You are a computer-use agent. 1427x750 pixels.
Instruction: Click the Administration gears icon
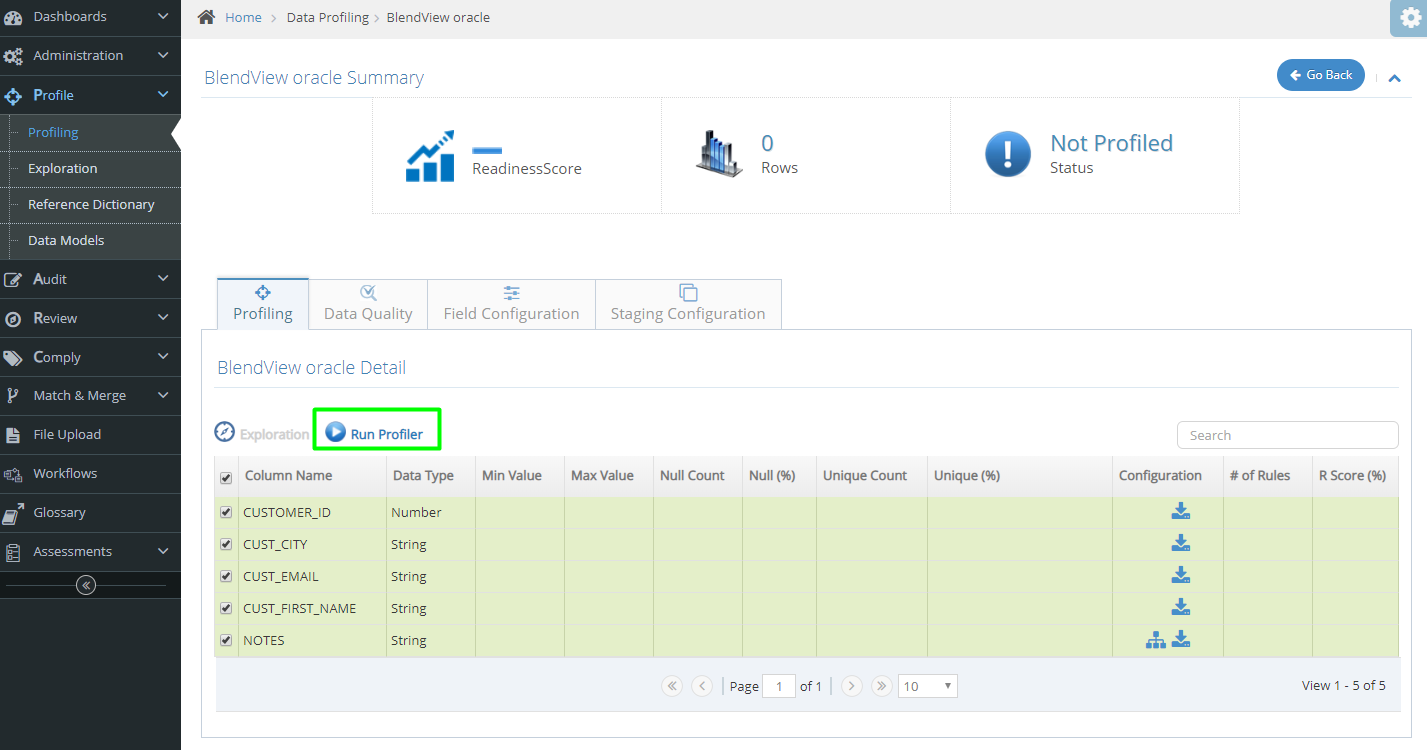13,56
